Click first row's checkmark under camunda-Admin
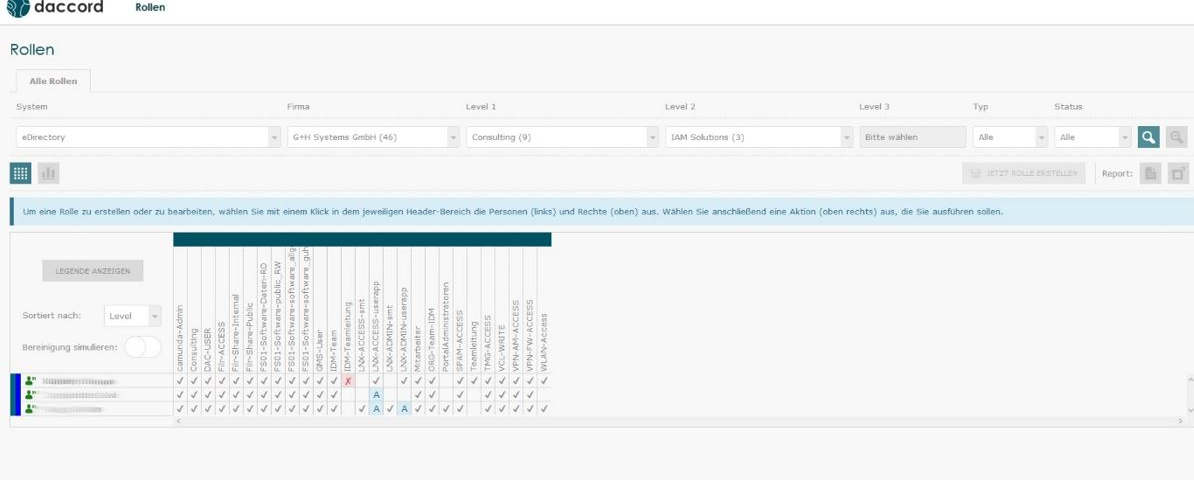This screenshot has width=1194, height=480. click(180, 381)
